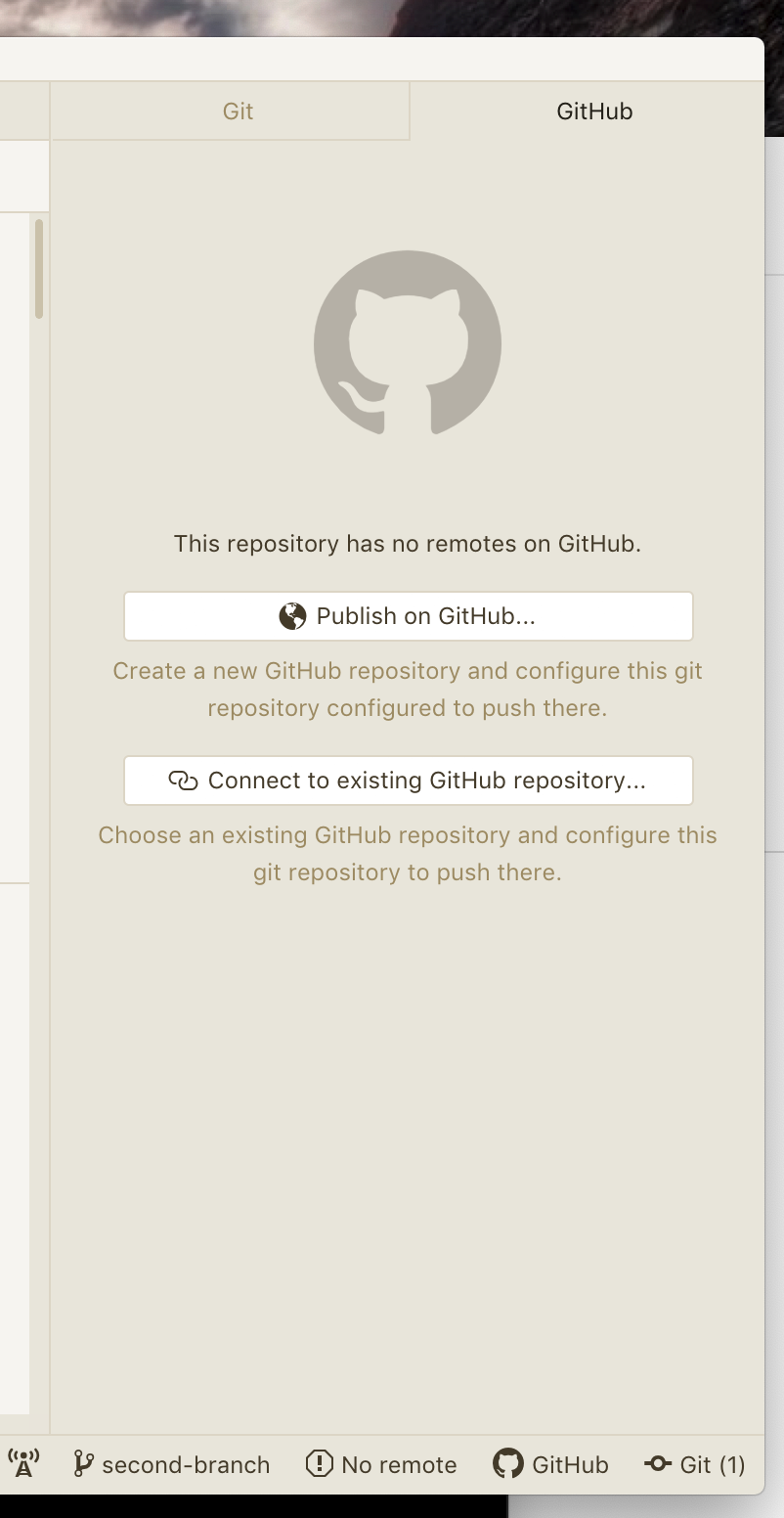
Task: Click the broadcast antenna icon in status bar
Action: pos(22,1464)
